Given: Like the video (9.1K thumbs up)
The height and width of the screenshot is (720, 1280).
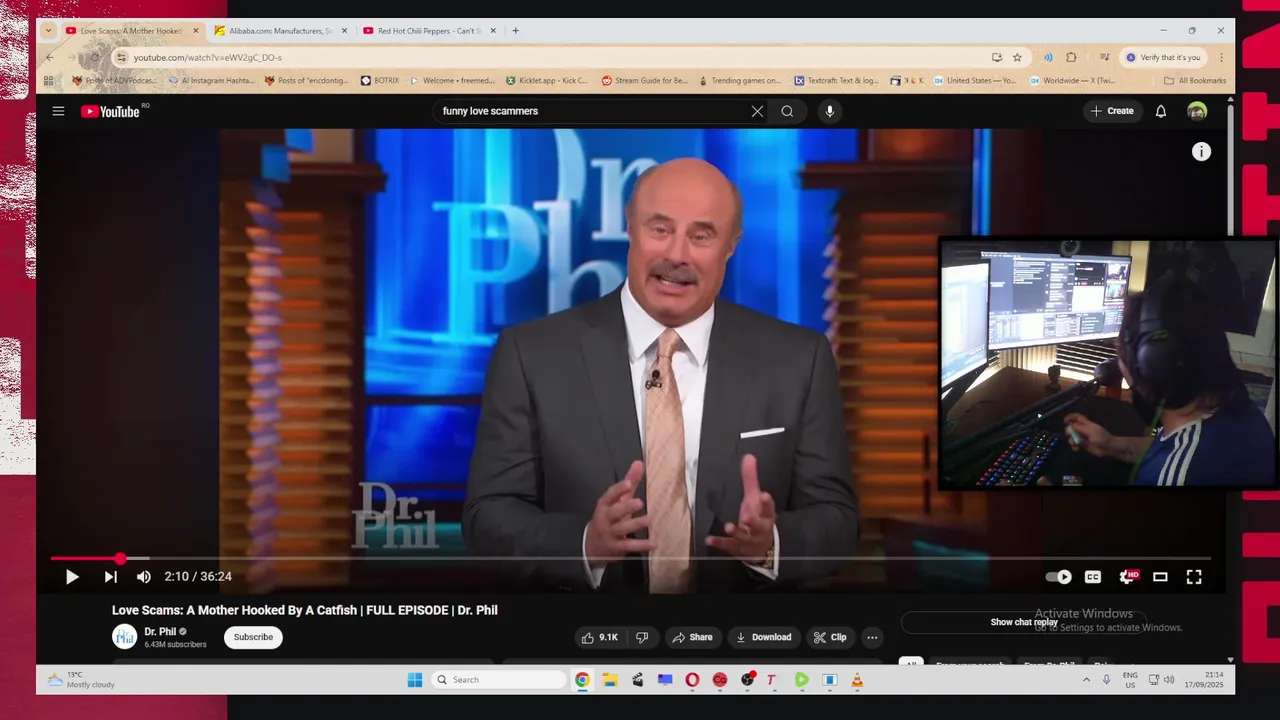Looking at the screenshot, I should [600, 637].
